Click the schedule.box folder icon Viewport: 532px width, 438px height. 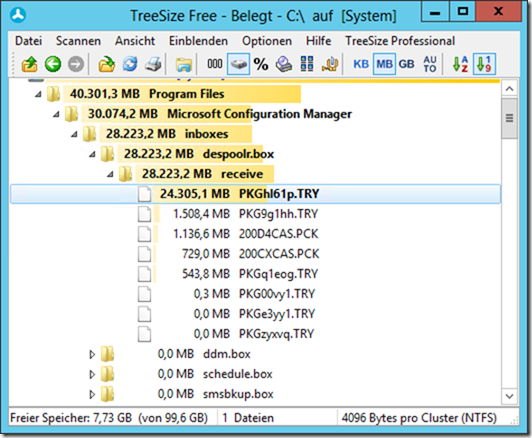tap(108, 374)
